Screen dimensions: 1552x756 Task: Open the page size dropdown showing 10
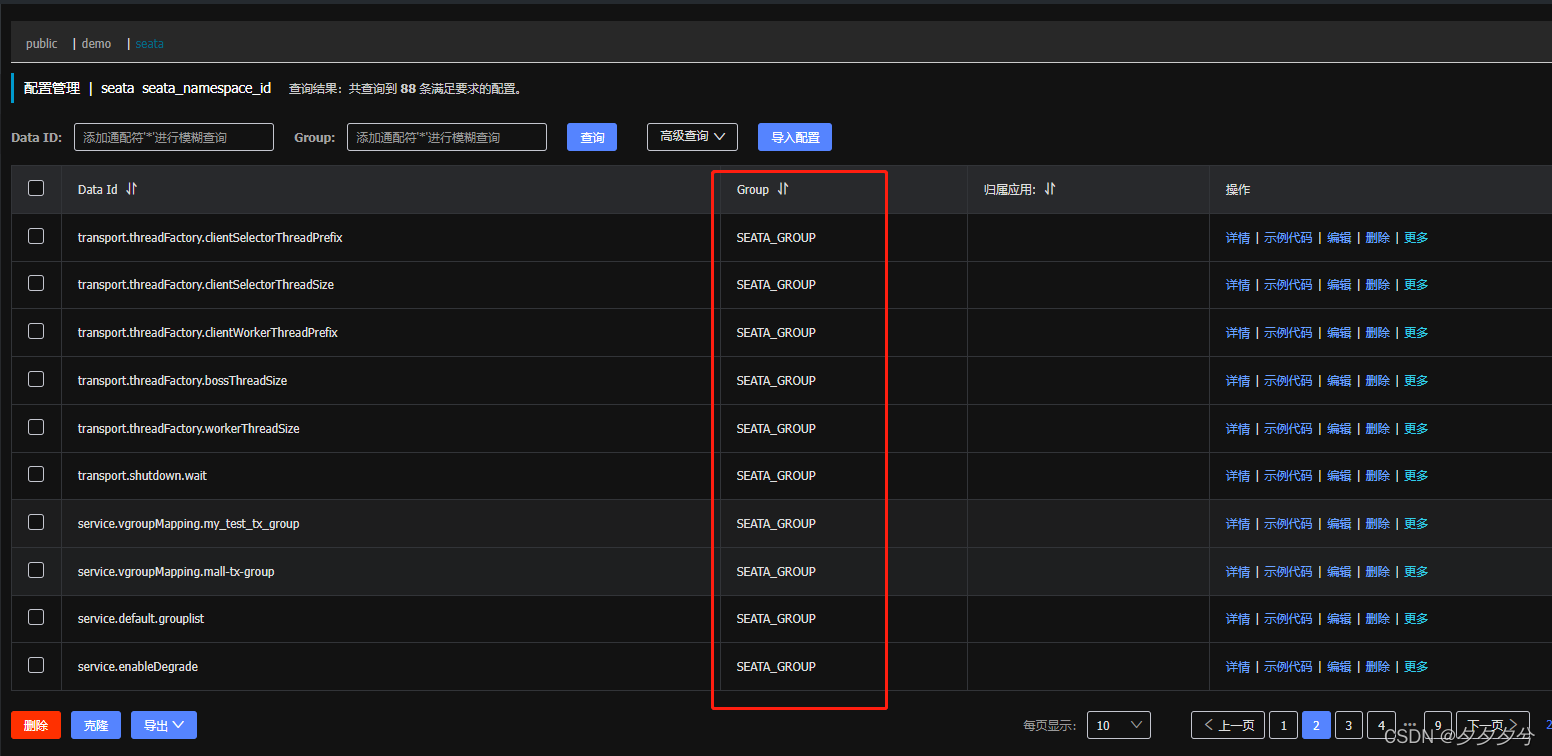pos(1119,725)
